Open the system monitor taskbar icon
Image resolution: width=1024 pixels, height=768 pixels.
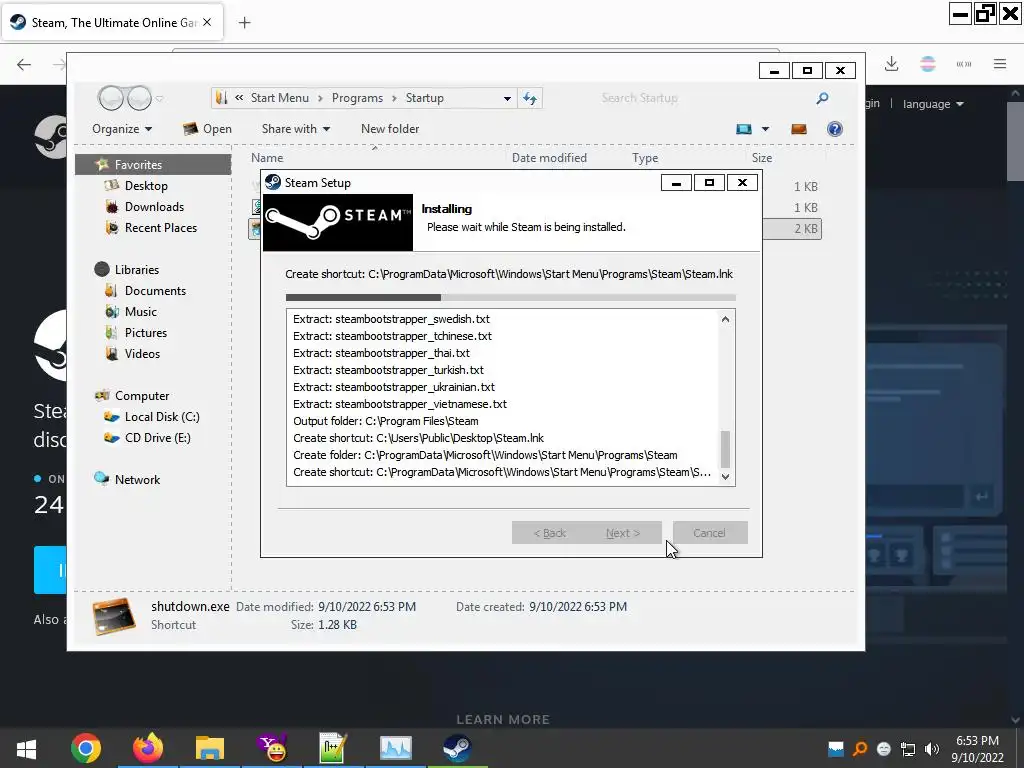(396, 748)
